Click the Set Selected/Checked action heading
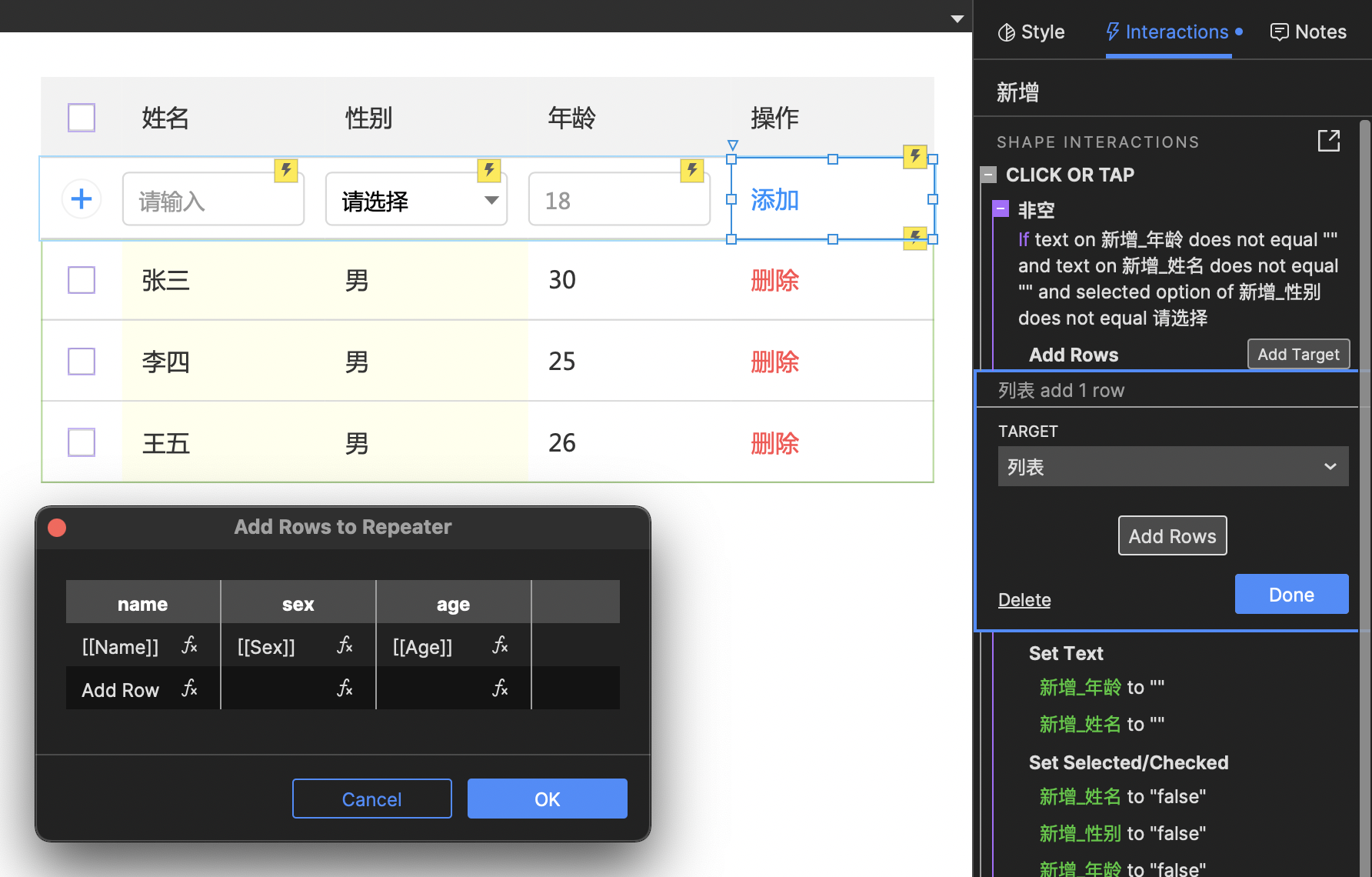Viewport: 1372px width, 877px height. (1128, 762)
